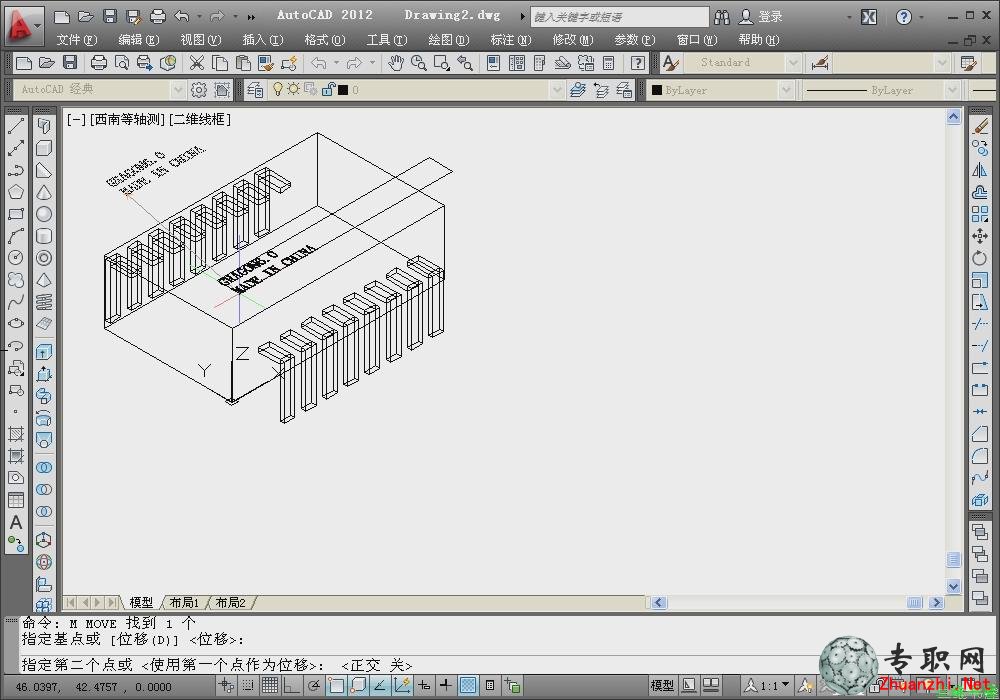Open the 绘图(D) menu

[x=449, y=40]
